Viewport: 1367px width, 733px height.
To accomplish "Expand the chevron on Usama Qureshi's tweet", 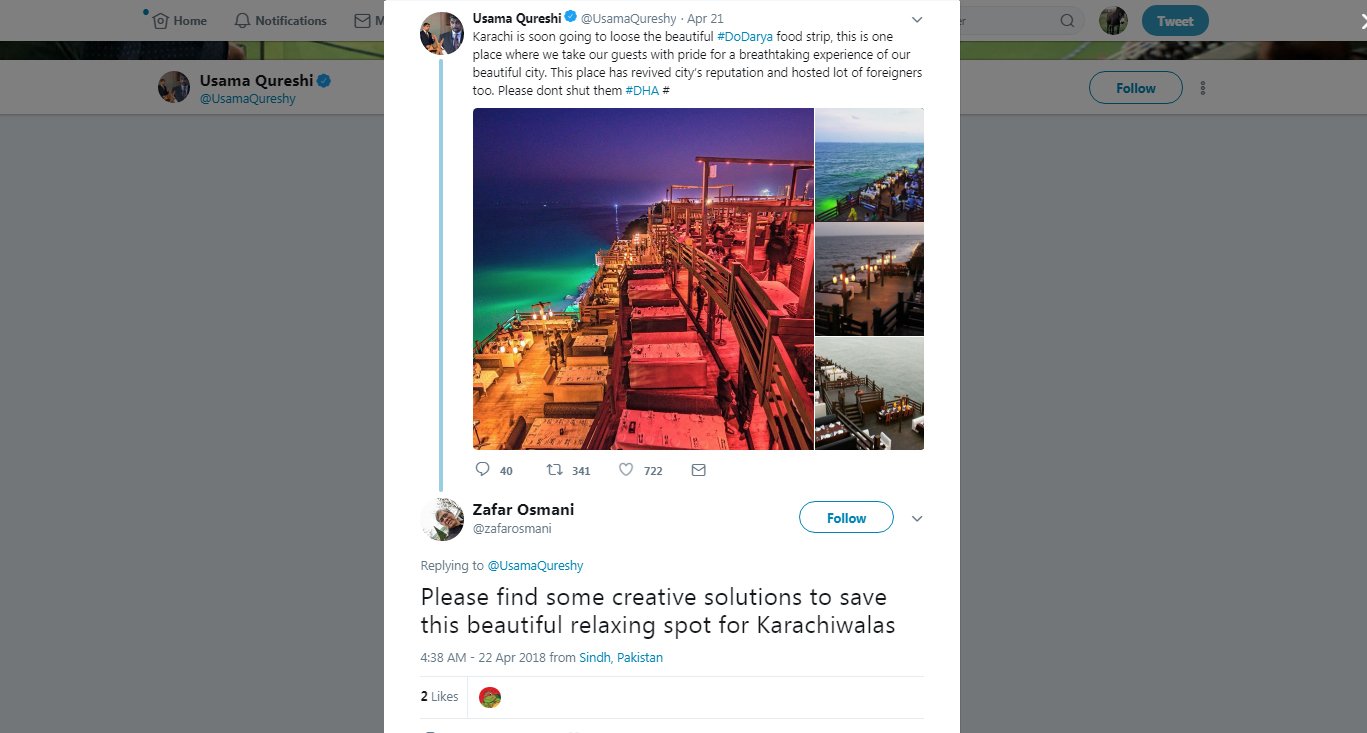I will tap(917, 19).
